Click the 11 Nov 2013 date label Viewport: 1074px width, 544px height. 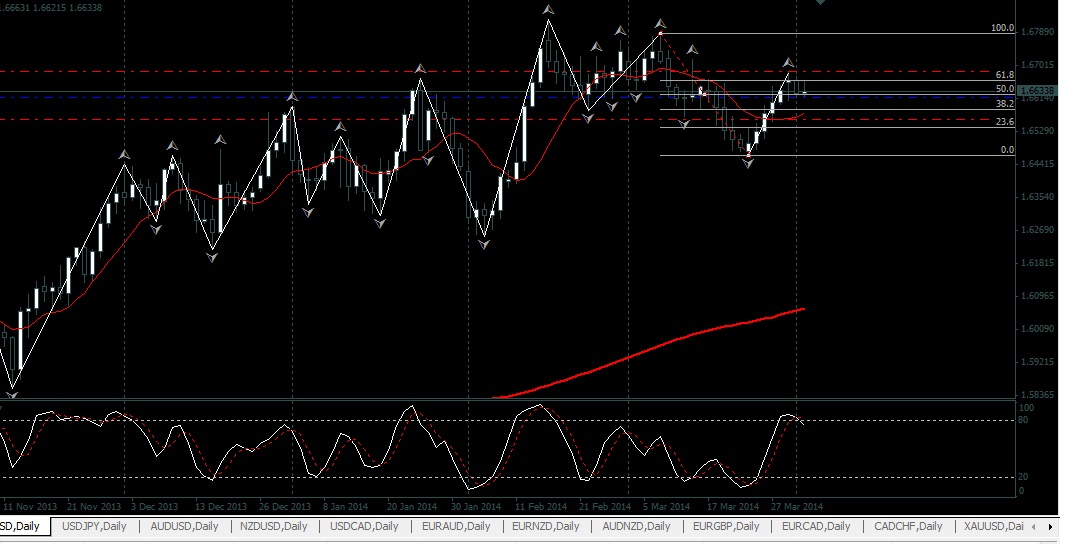tap(29, 507)
